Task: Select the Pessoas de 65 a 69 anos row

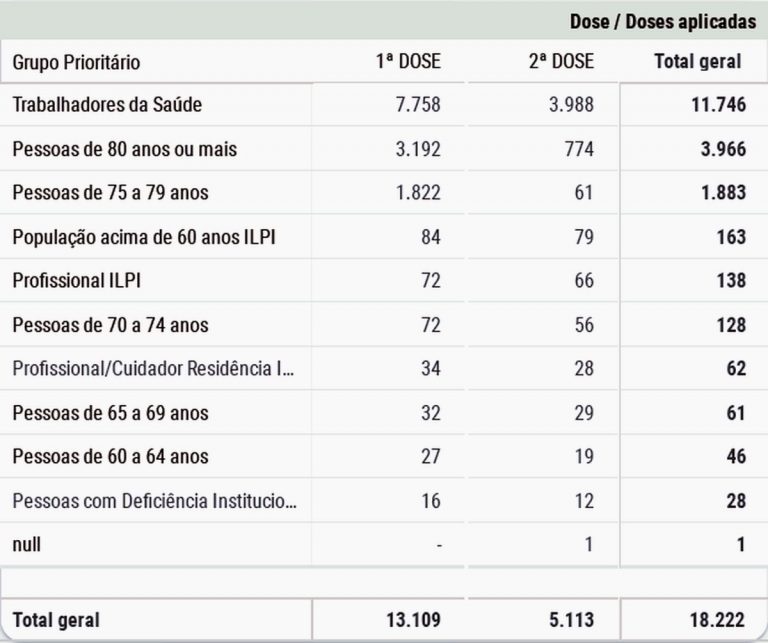Action: [x=110, y=413]
